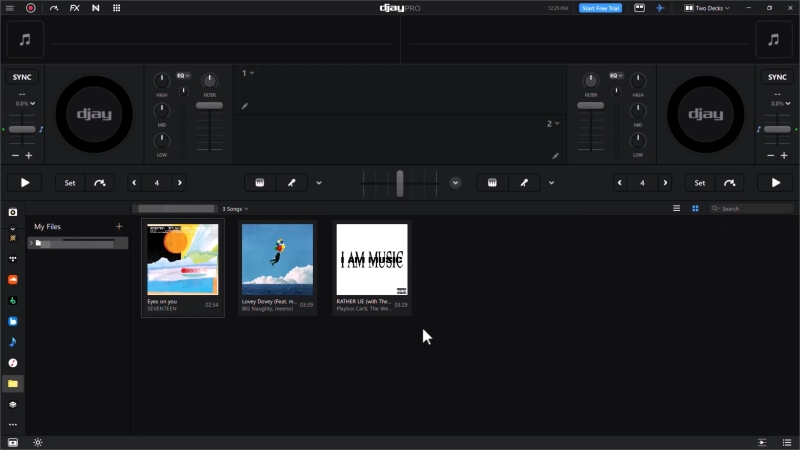Open the TIDAL library source

click(x=13, y=259)
